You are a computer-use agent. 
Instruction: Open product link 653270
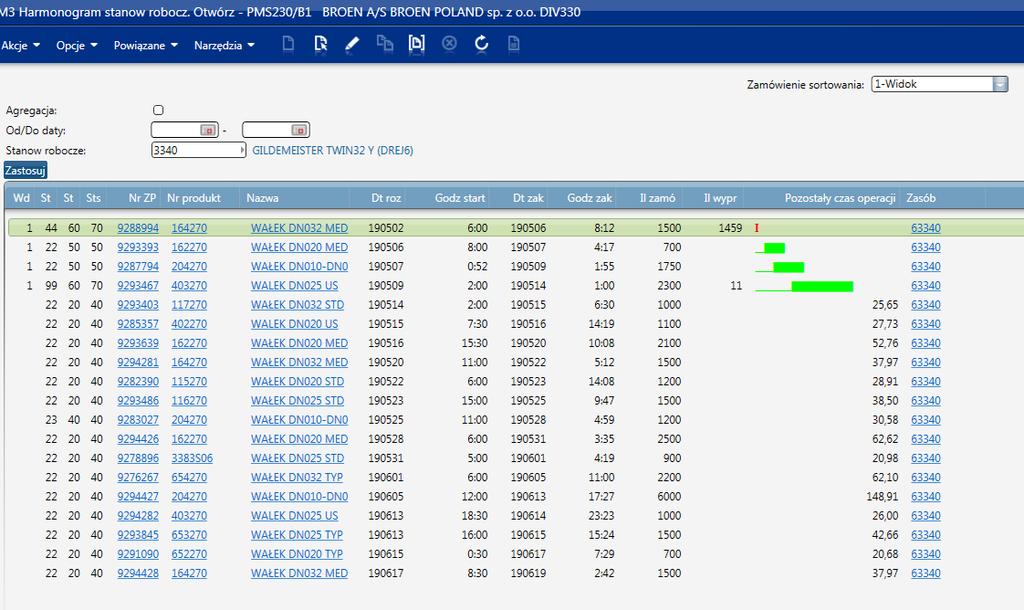click(189, 535)
